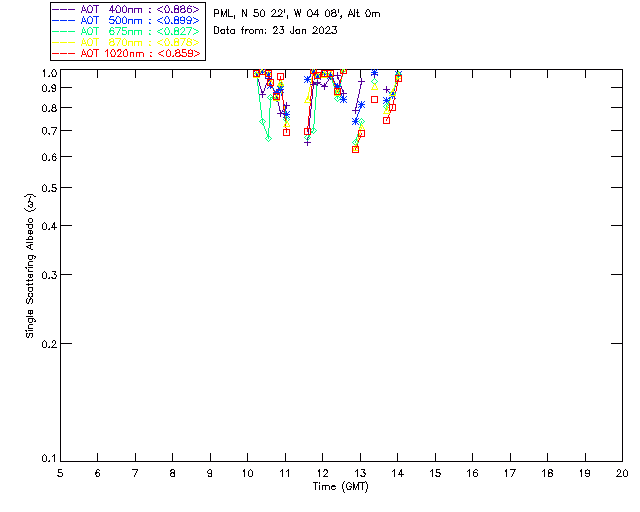This screenshot has height=512, width=640.
Task: Click the y-axis tick label 0.2
Action: click(48, 344)
